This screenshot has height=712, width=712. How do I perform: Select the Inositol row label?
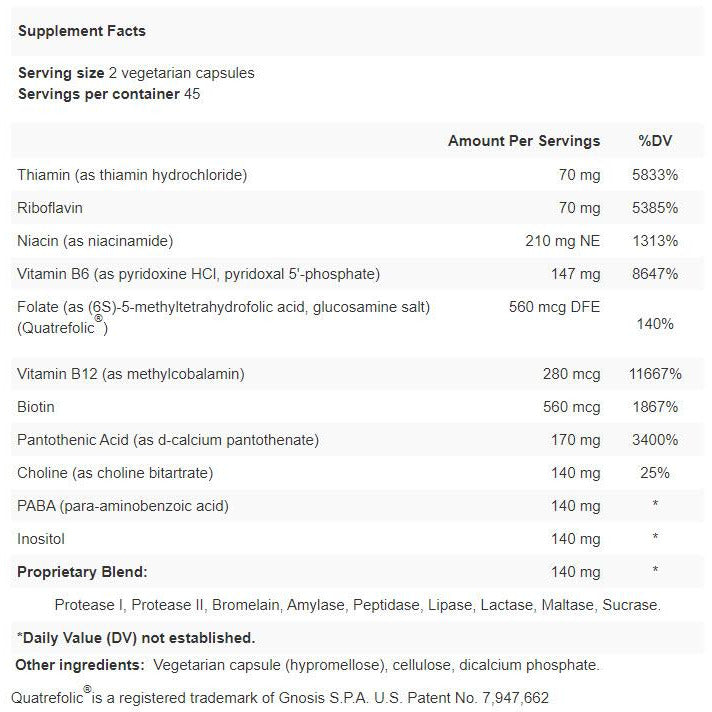pos(41,539)
